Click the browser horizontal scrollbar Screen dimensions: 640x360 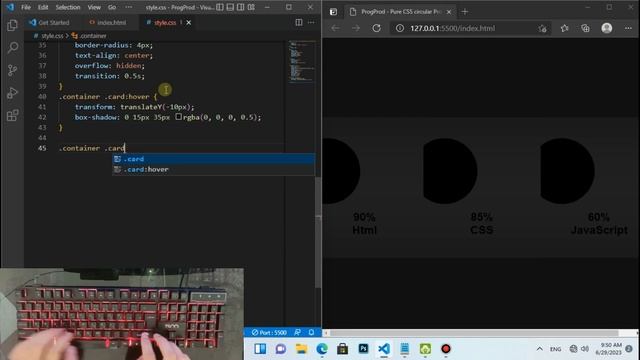[x=473, y=333]
